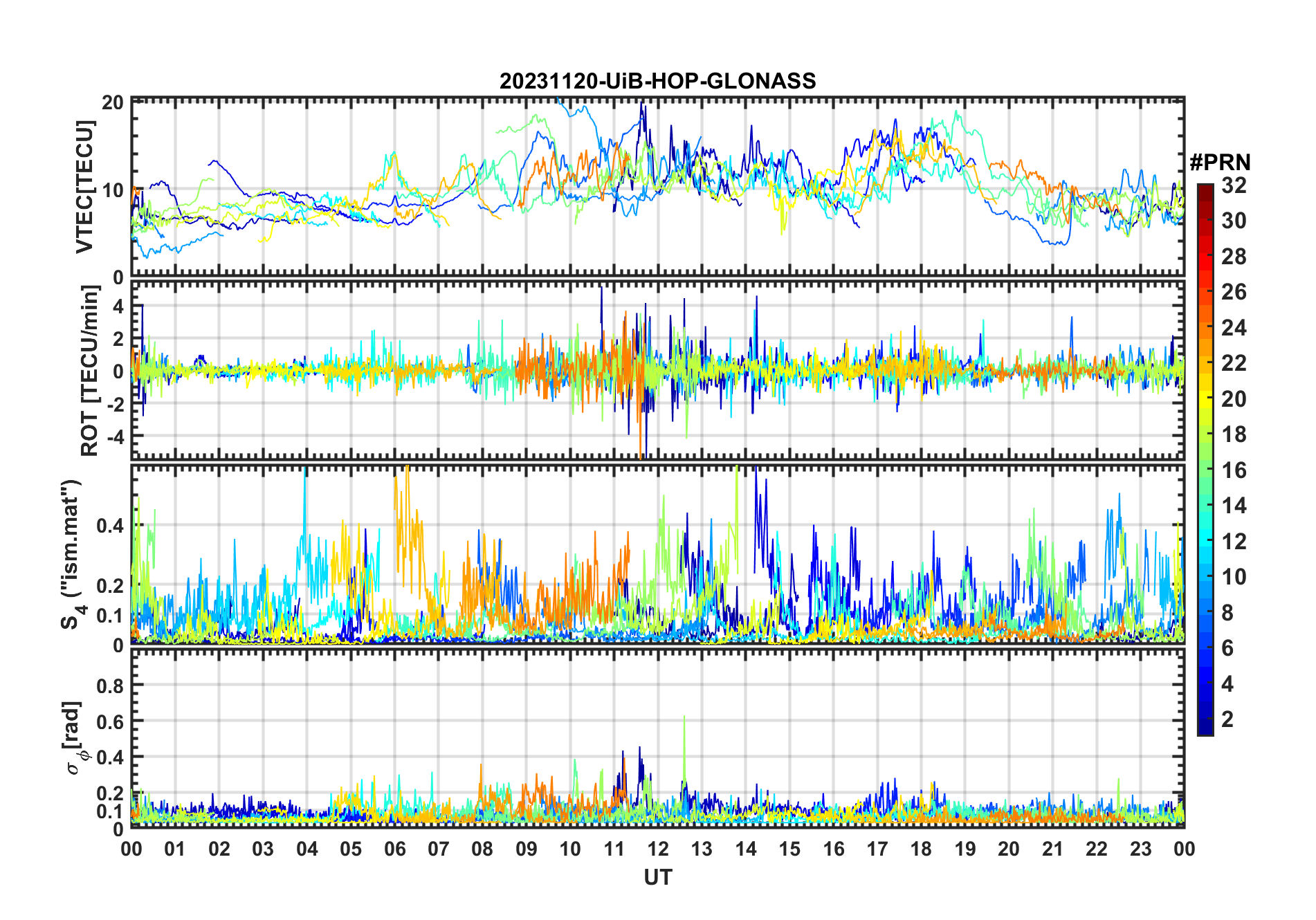Image resolution: width=1316 pixels, height=920 pixels.
Task: Select colorbar tick label 32
Action: point(1234,185)
